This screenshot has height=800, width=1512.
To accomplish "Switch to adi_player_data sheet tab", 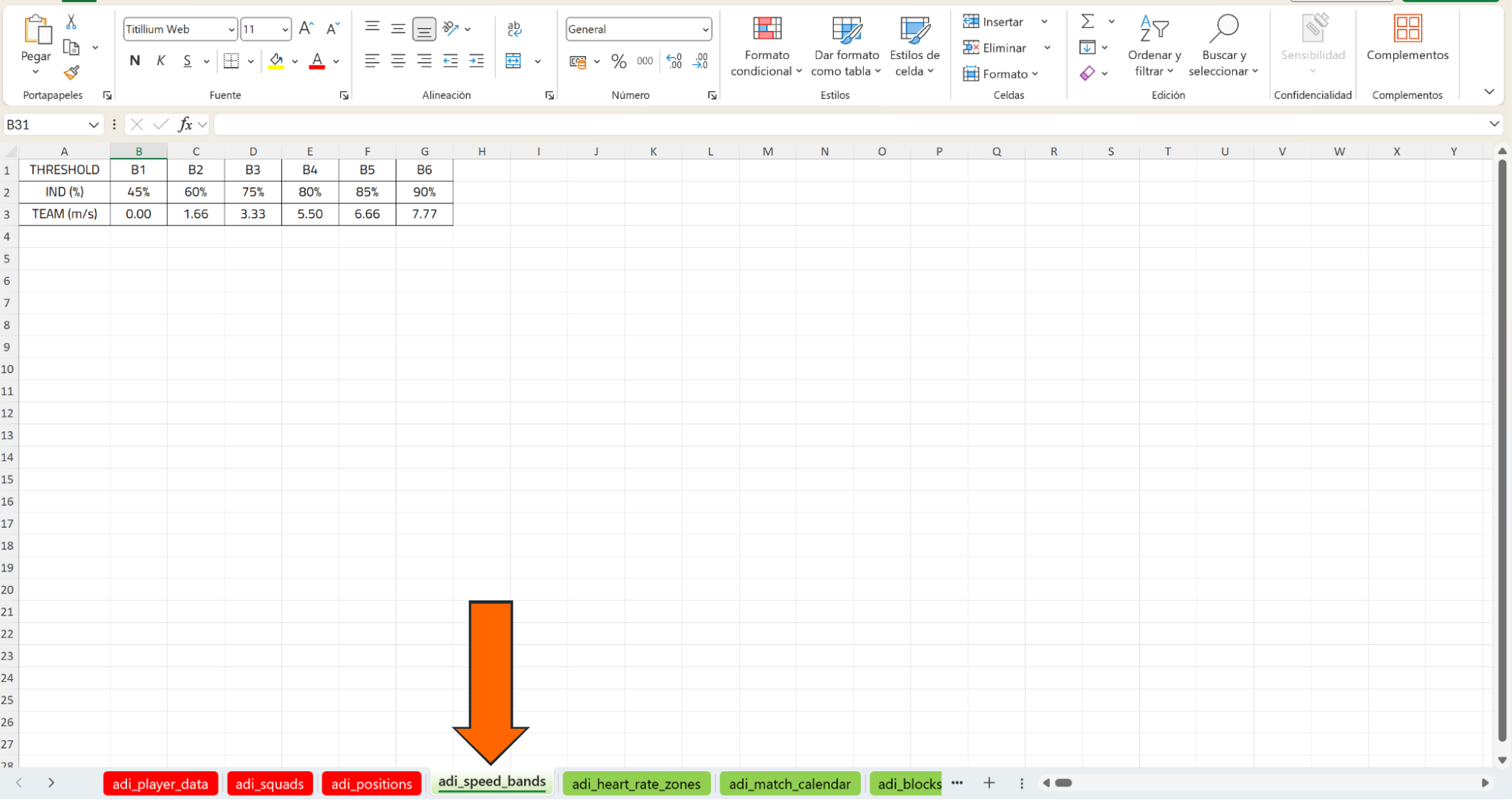I will click(160, 784).
